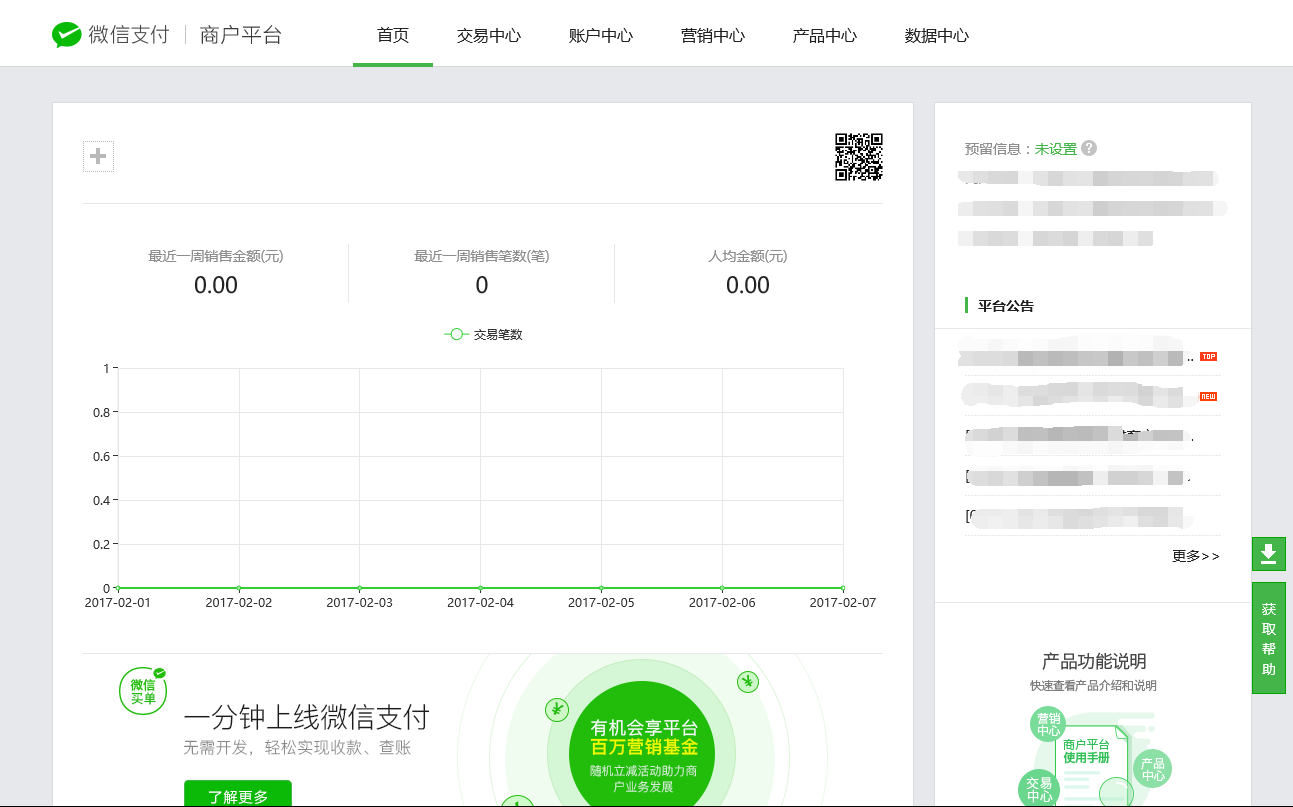Click the WeChat Pay logo icon
1293x807 pixels.
66,35
